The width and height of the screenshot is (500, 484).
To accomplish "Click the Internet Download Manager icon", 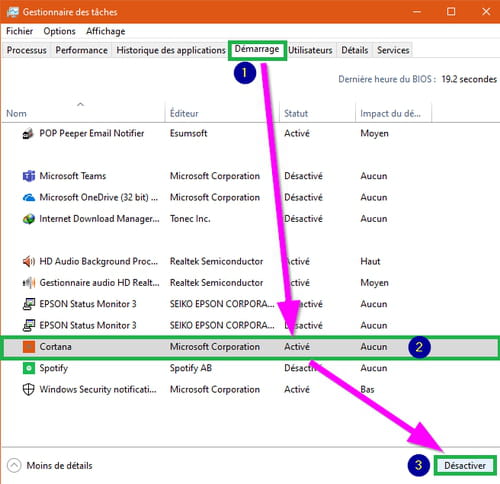I will click(29, 219).
